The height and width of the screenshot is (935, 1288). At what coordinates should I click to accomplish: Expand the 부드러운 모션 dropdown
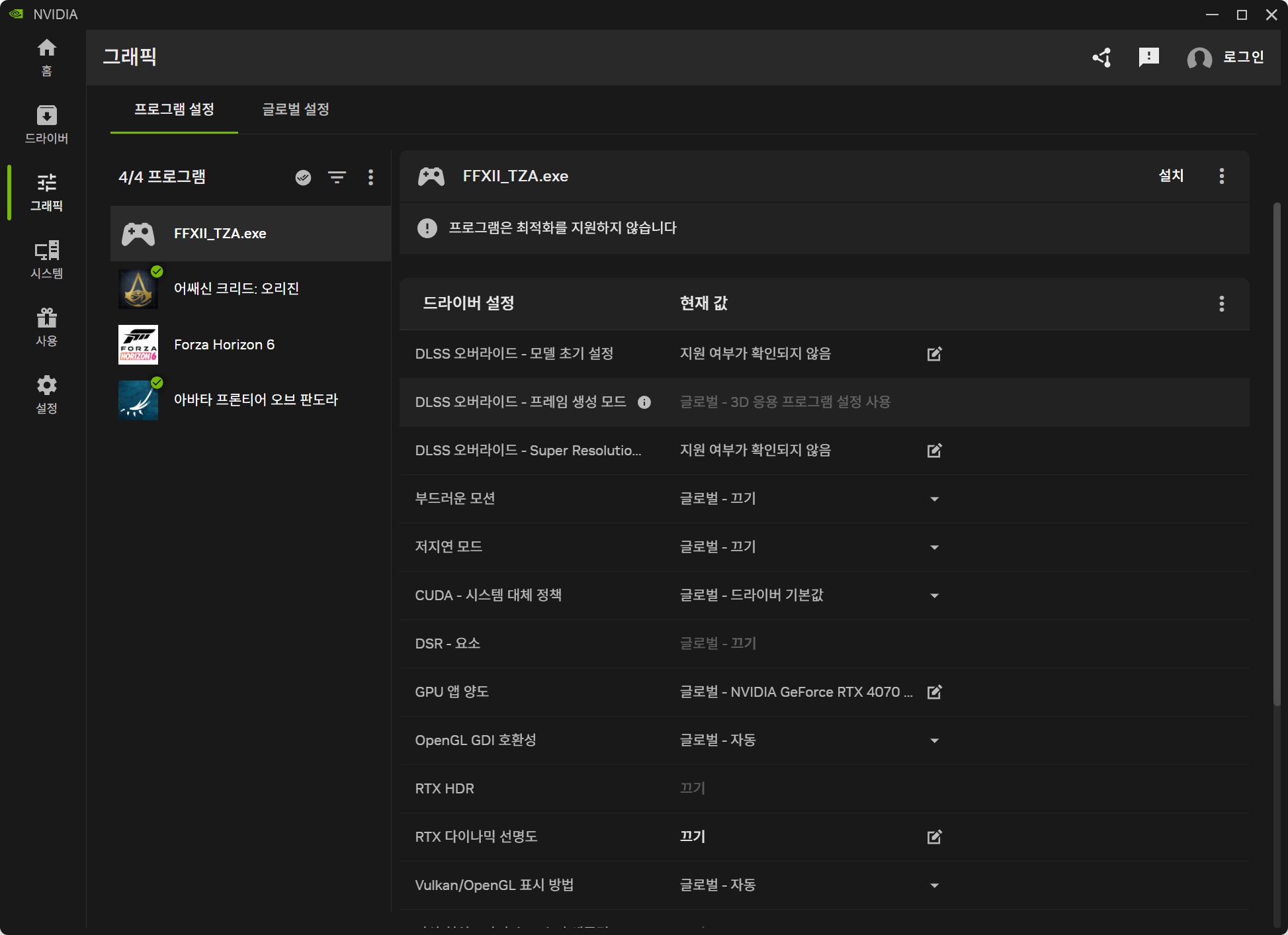click(934, 499)
